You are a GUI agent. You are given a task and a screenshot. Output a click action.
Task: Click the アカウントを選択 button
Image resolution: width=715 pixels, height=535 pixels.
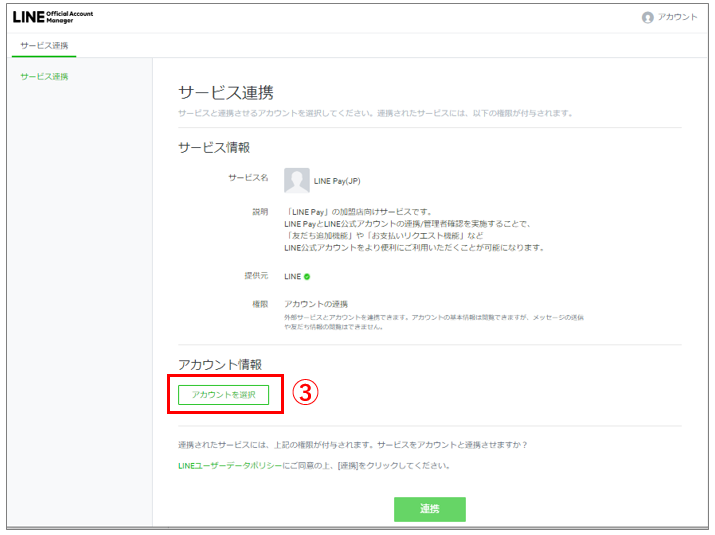(x=223, y=395)
